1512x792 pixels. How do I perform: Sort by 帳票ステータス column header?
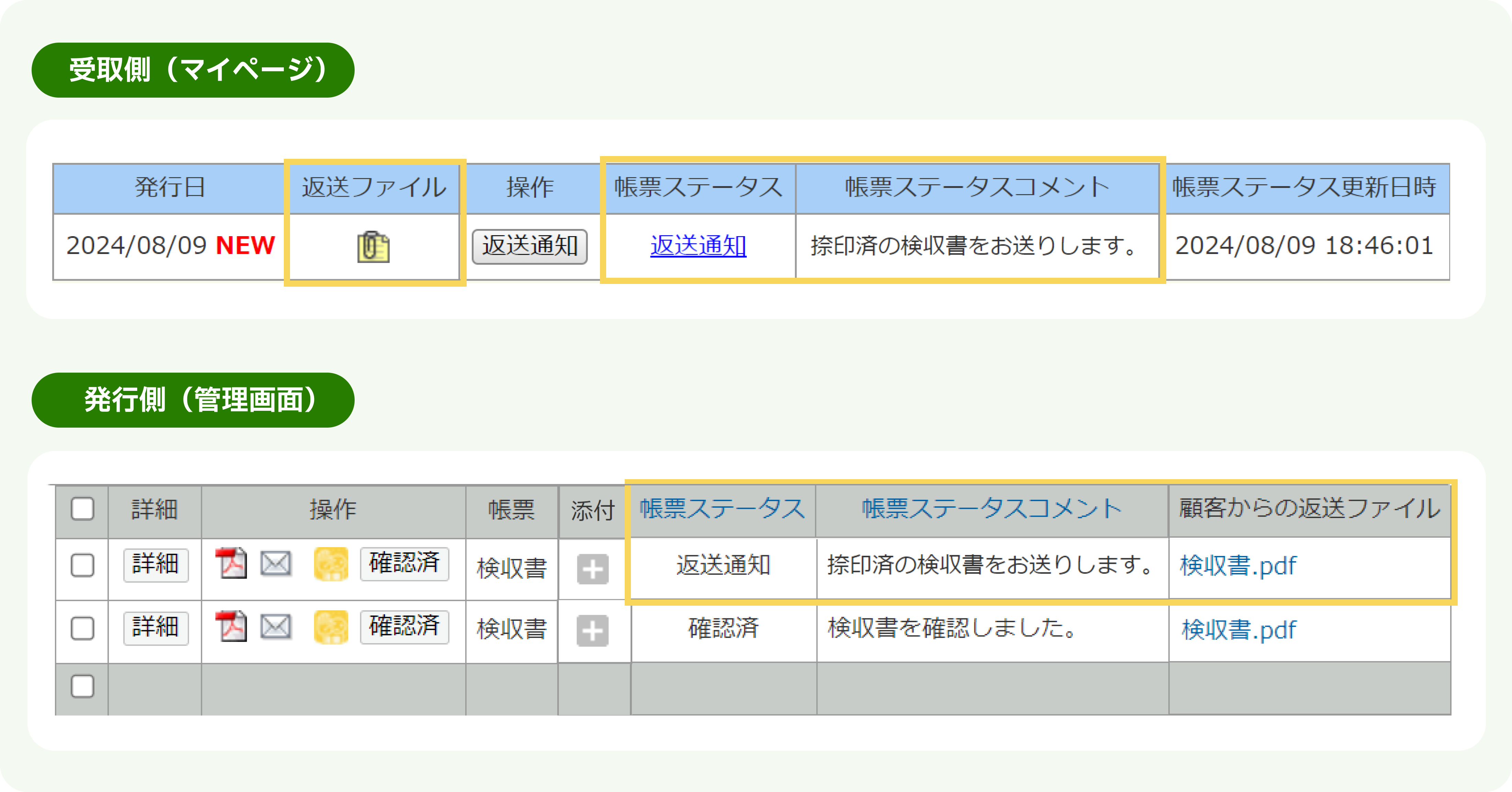(723, 508)
